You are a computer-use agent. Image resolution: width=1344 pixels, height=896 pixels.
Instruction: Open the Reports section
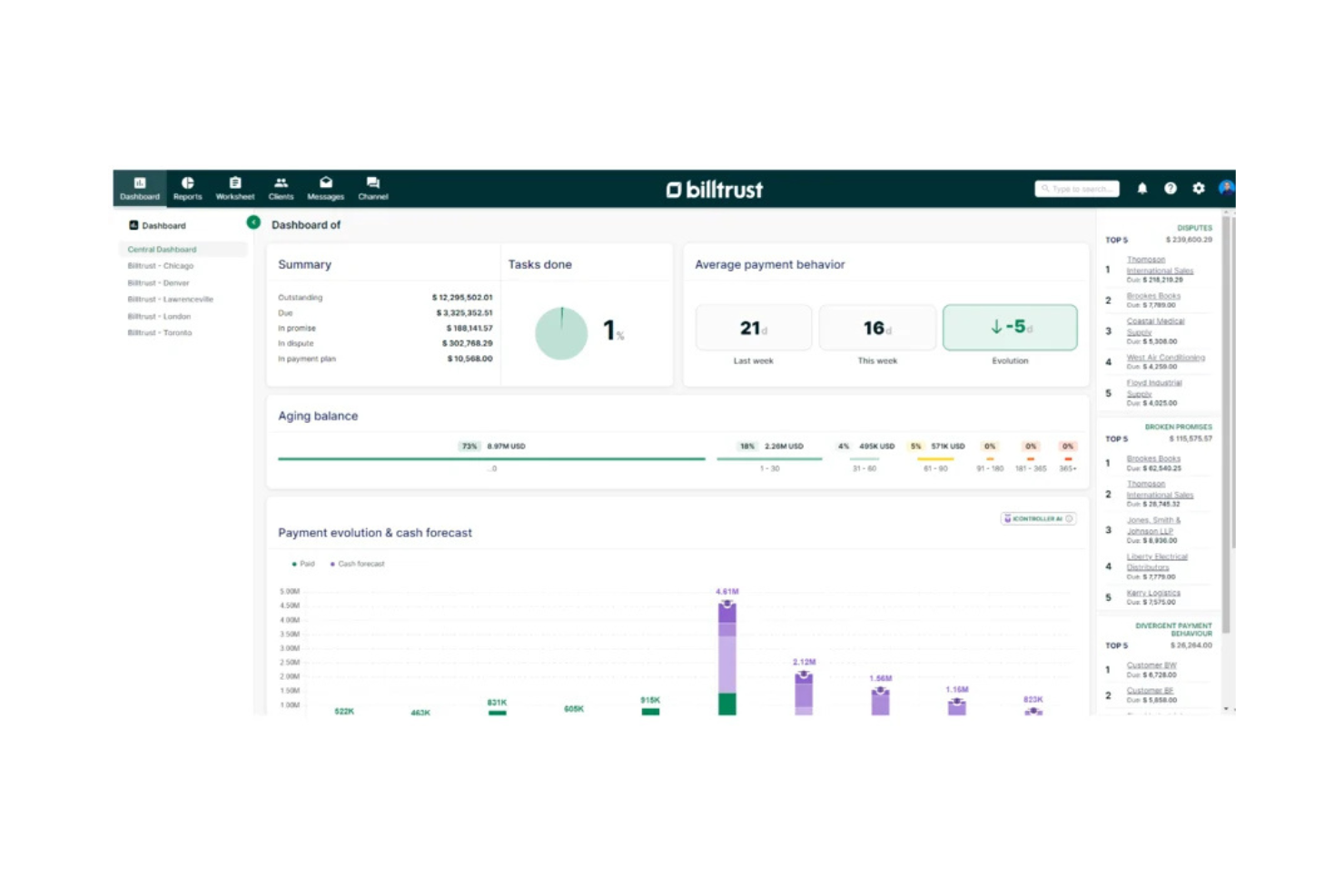[187, 188]
